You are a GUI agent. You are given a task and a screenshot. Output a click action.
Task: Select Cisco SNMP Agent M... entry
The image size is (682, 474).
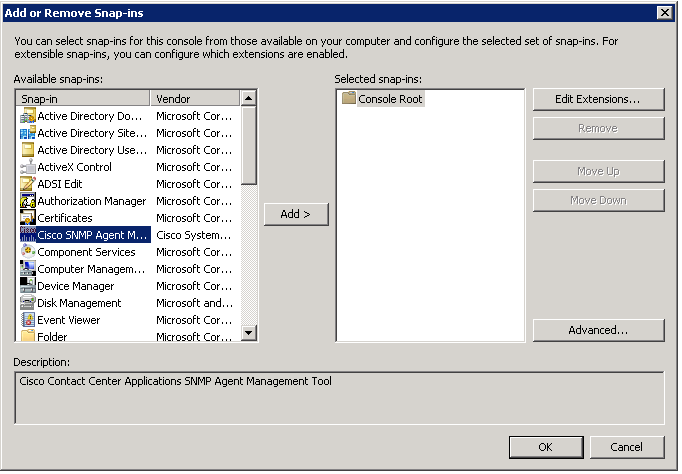tap(93, 235)
